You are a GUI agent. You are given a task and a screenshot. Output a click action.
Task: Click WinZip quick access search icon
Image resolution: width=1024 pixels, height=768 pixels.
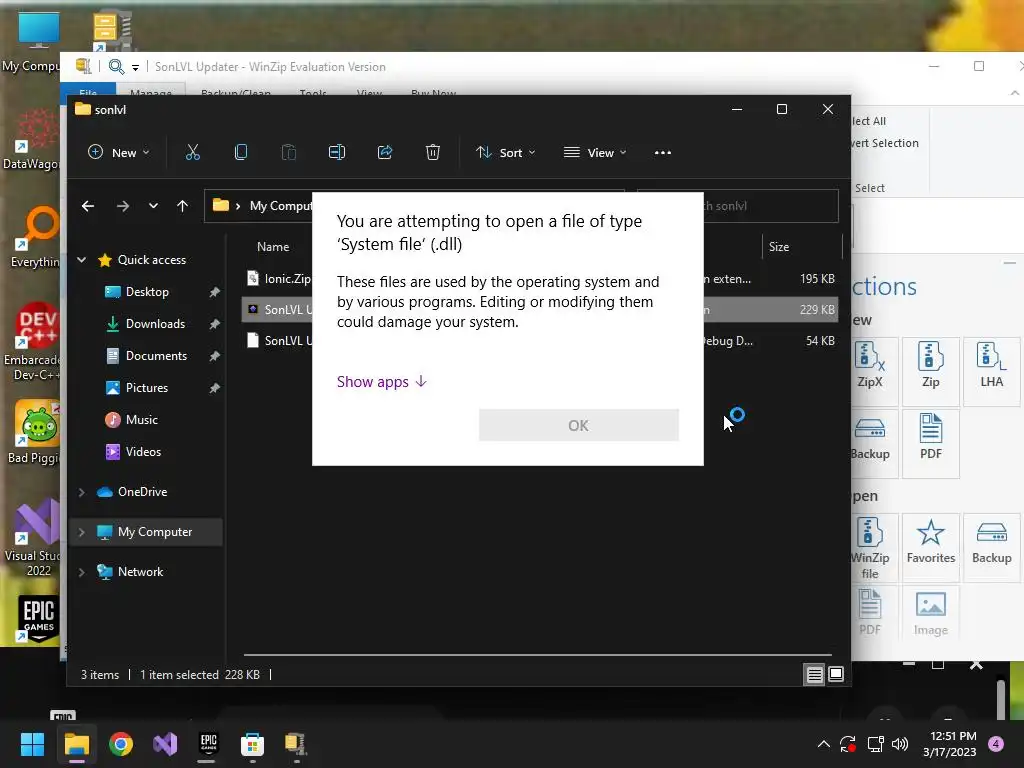point(116,67)
